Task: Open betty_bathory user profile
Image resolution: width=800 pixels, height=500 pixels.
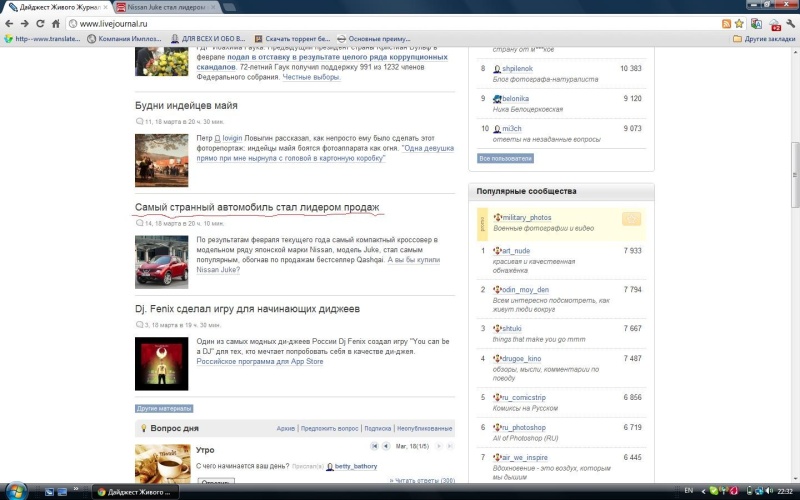Action: point(356,466)
